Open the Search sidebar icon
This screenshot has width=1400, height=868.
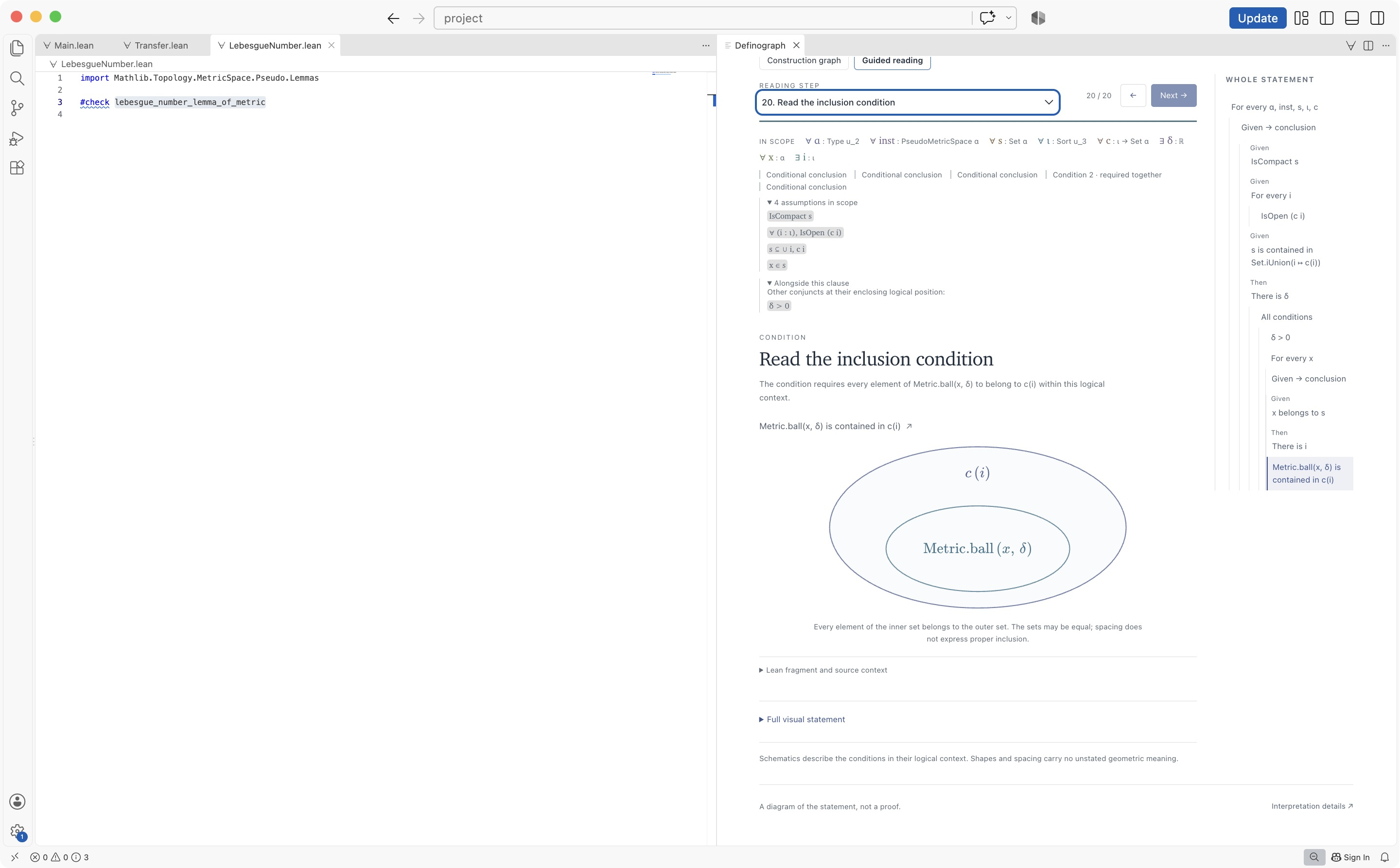[17, 78]
